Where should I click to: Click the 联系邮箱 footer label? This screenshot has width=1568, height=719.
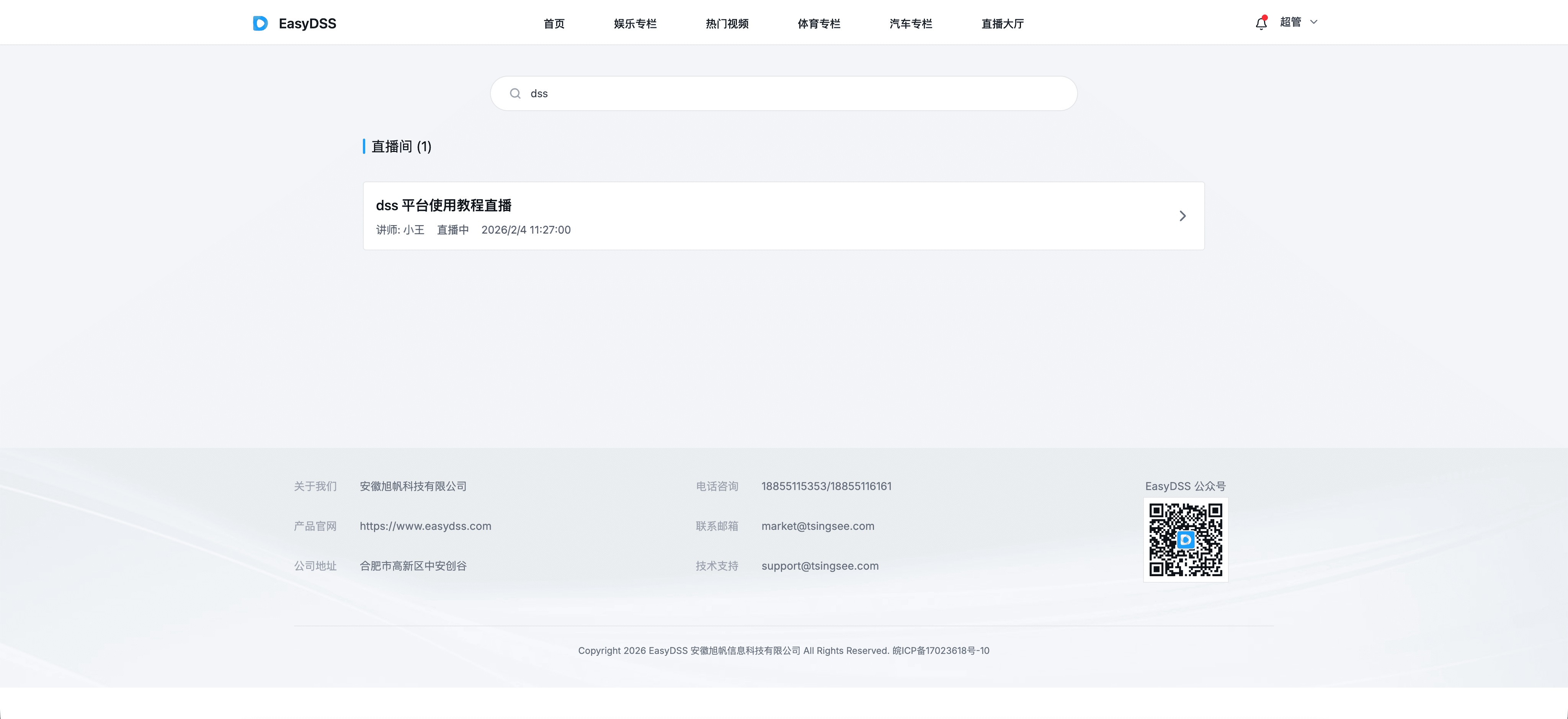717,526
